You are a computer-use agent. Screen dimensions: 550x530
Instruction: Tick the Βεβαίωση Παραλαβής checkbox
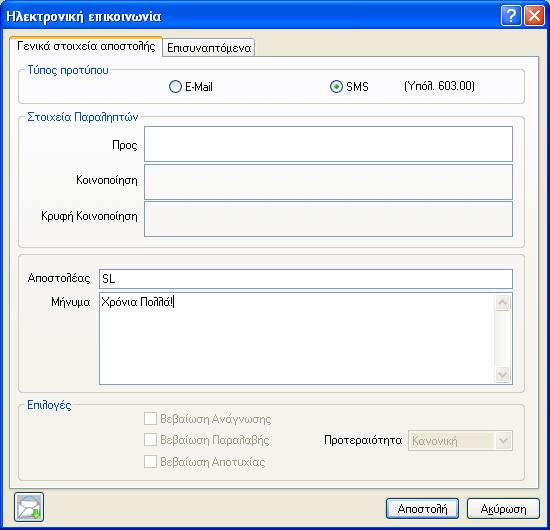click(150, 440)
